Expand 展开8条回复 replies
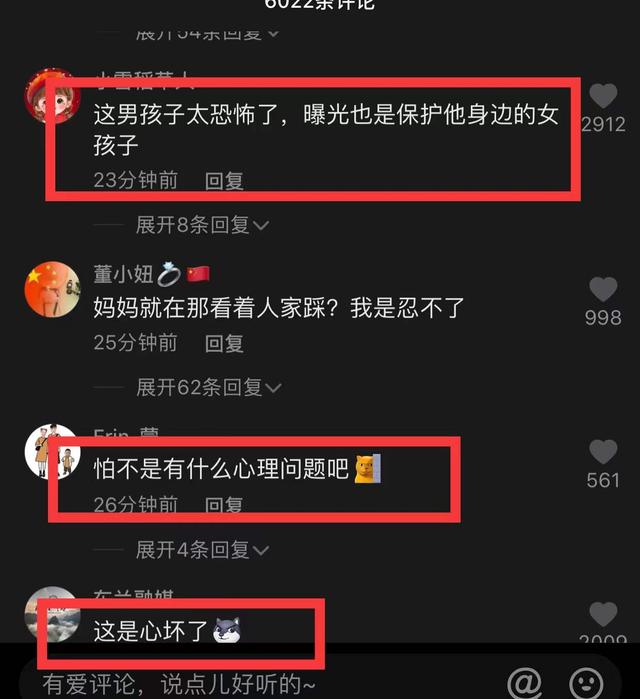640x699 pixels. coord(202,225)
